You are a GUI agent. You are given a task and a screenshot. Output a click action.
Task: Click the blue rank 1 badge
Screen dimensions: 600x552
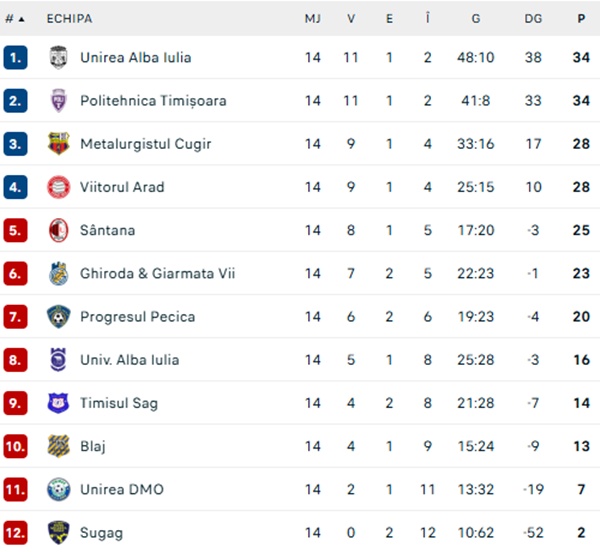point(15,58)
